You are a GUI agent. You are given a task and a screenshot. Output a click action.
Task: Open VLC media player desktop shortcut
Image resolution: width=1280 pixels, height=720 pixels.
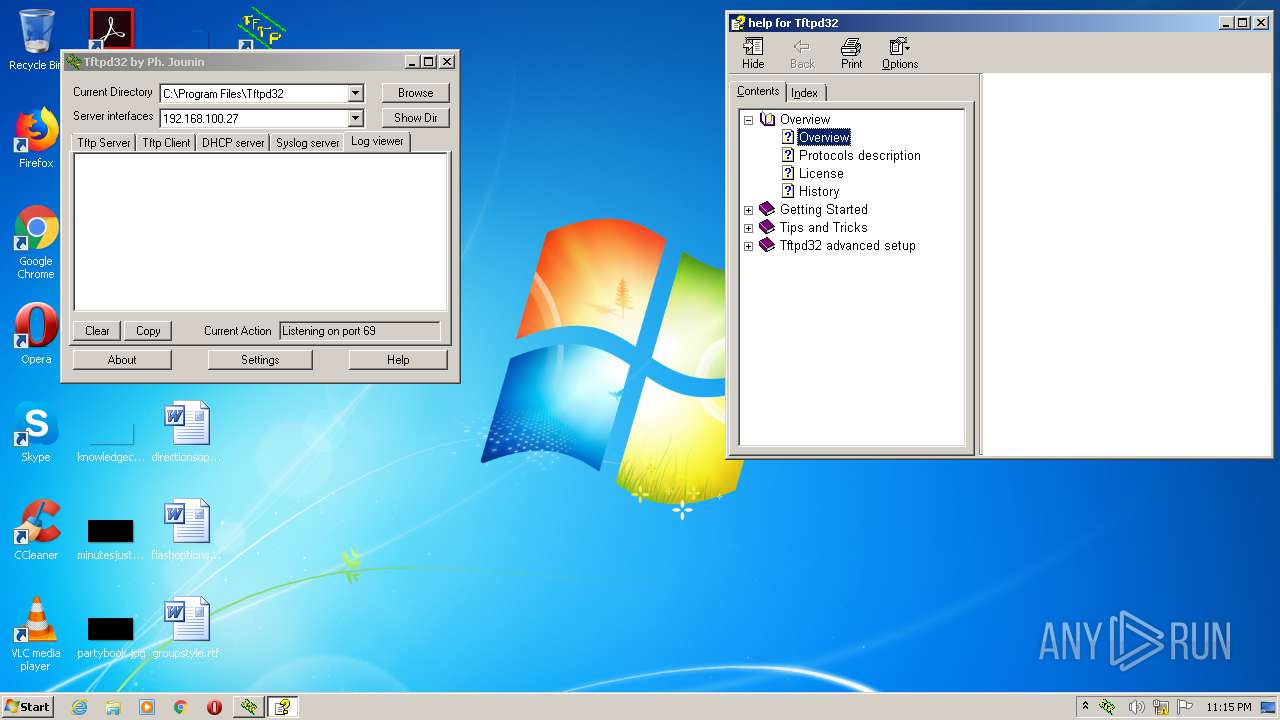click(x=36, y=635)
